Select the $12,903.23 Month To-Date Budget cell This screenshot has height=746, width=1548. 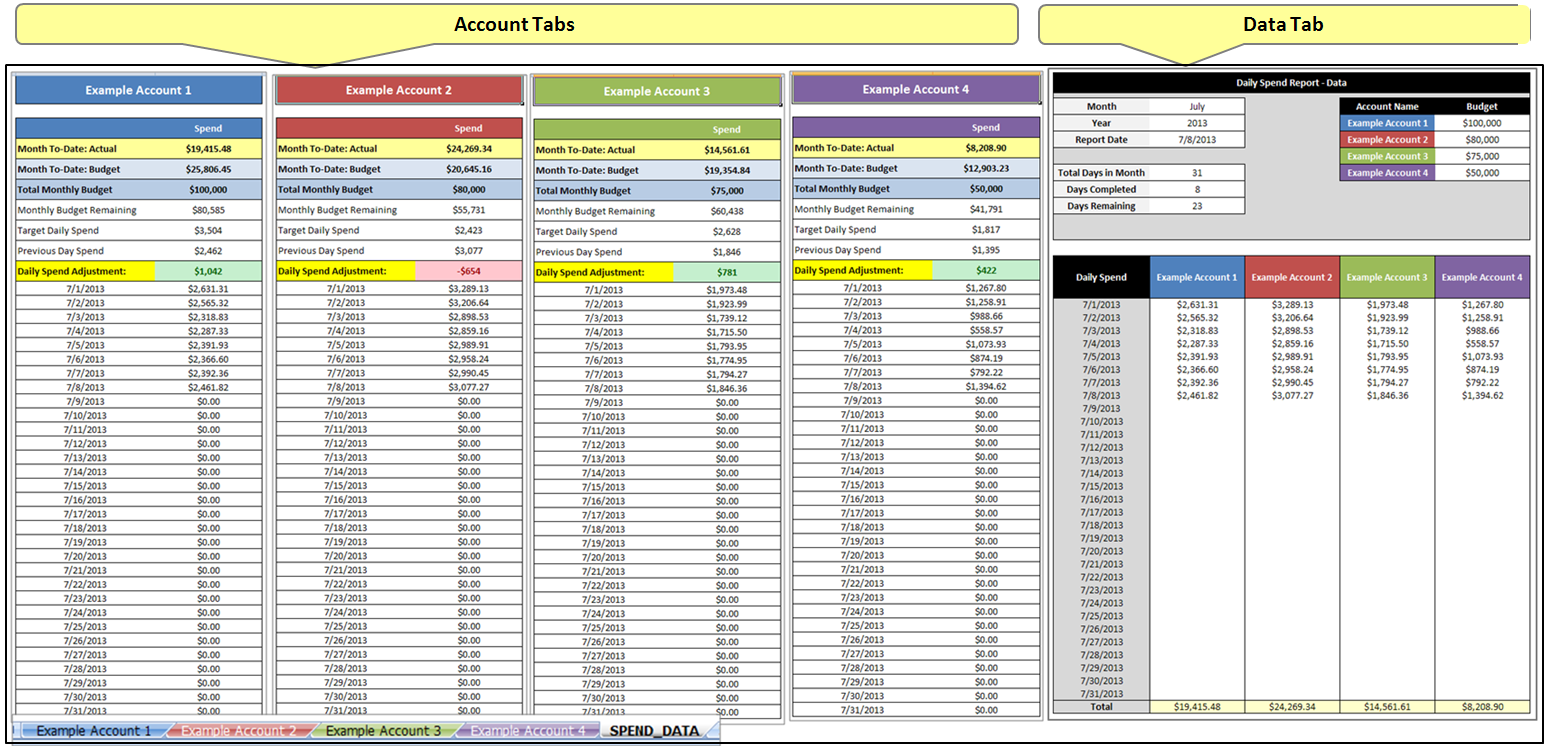pos(986,168)
